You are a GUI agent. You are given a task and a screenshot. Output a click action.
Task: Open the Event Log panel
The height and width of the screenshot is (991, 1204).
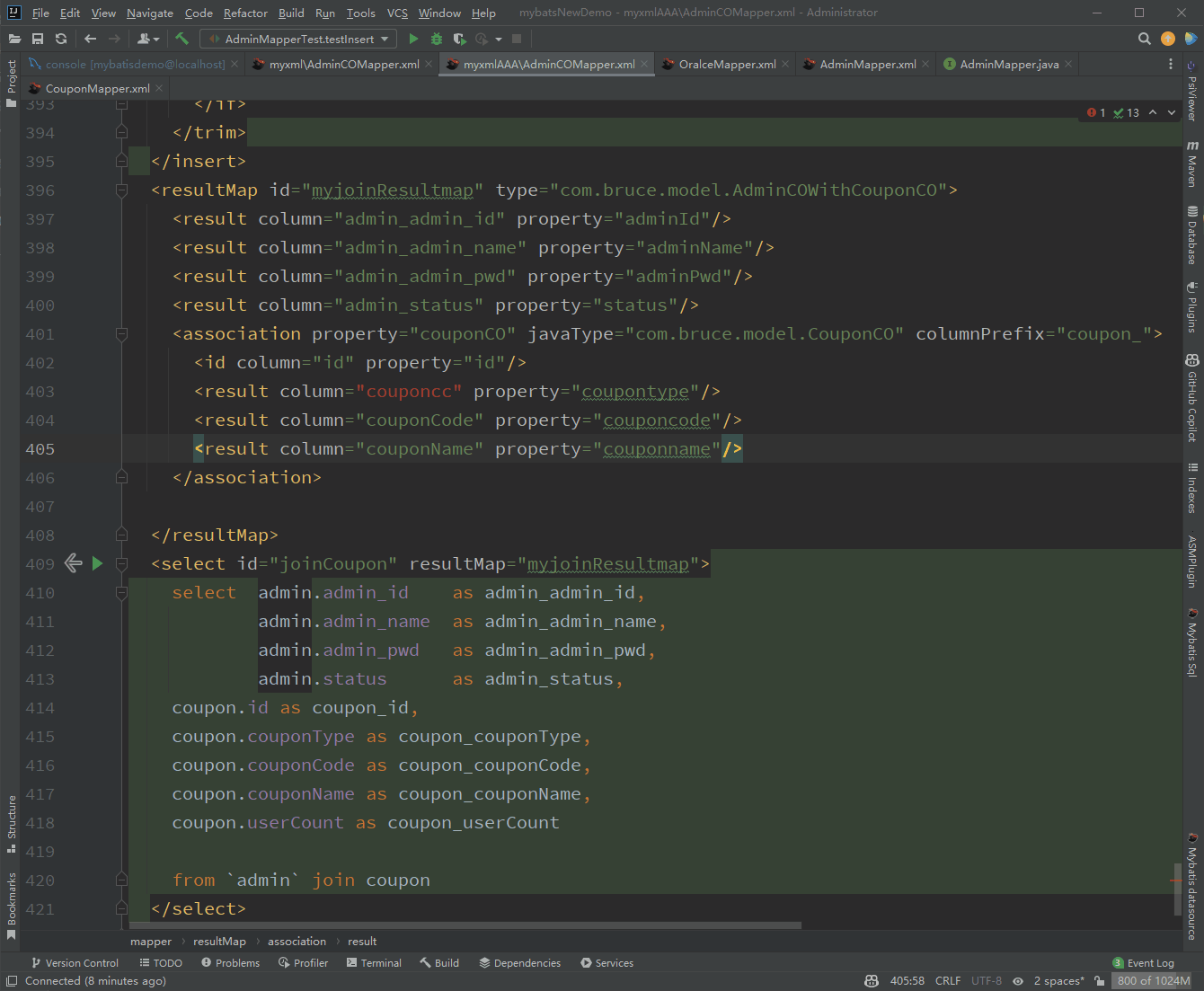pos(1143,962)
